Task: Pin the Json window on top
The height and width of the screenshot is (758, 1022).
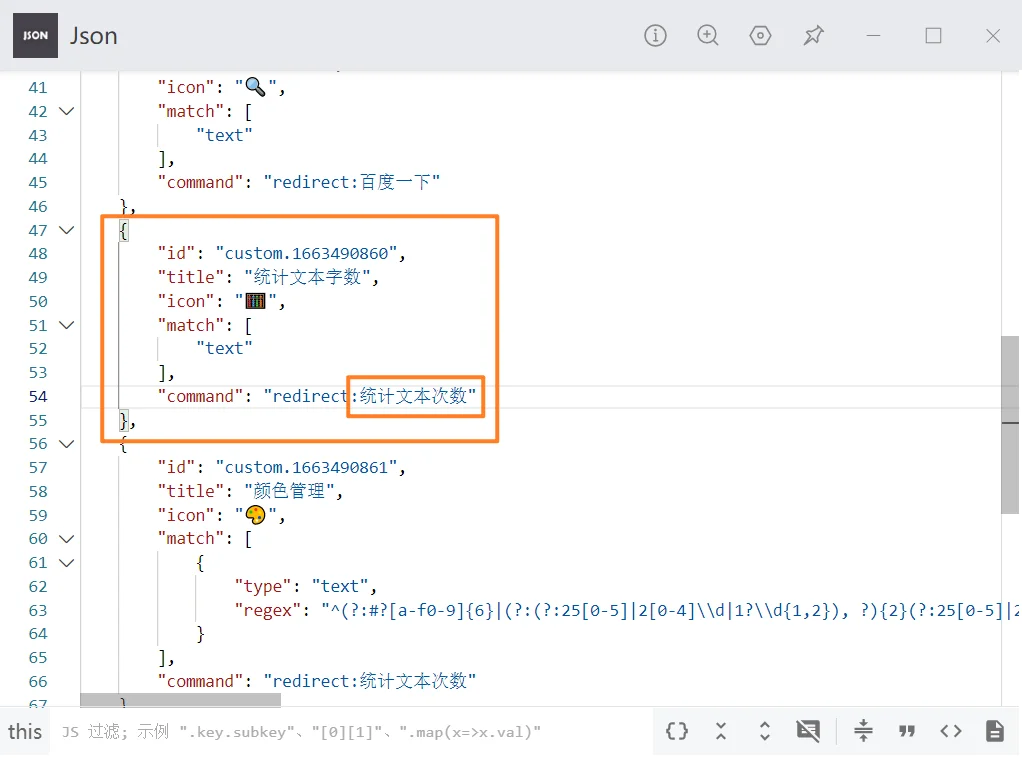Action: tap(813, 36)
